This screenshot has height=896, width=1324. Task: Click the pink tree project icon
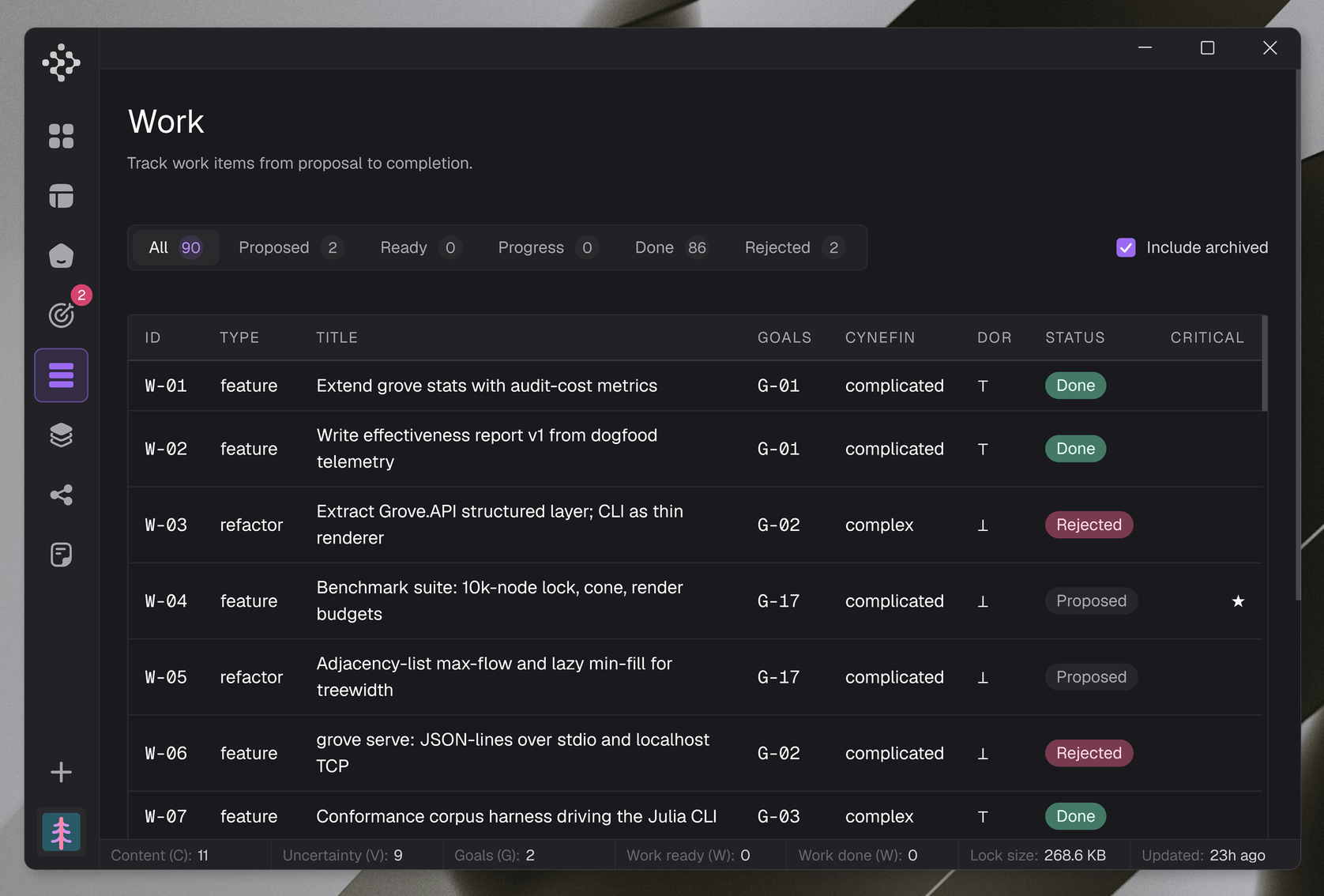61,832
